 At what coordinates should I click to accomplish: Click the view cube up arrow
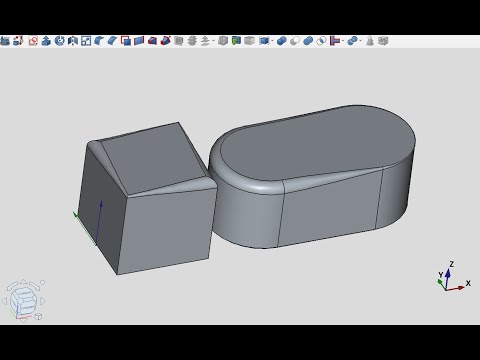click(x=23, y=282)
